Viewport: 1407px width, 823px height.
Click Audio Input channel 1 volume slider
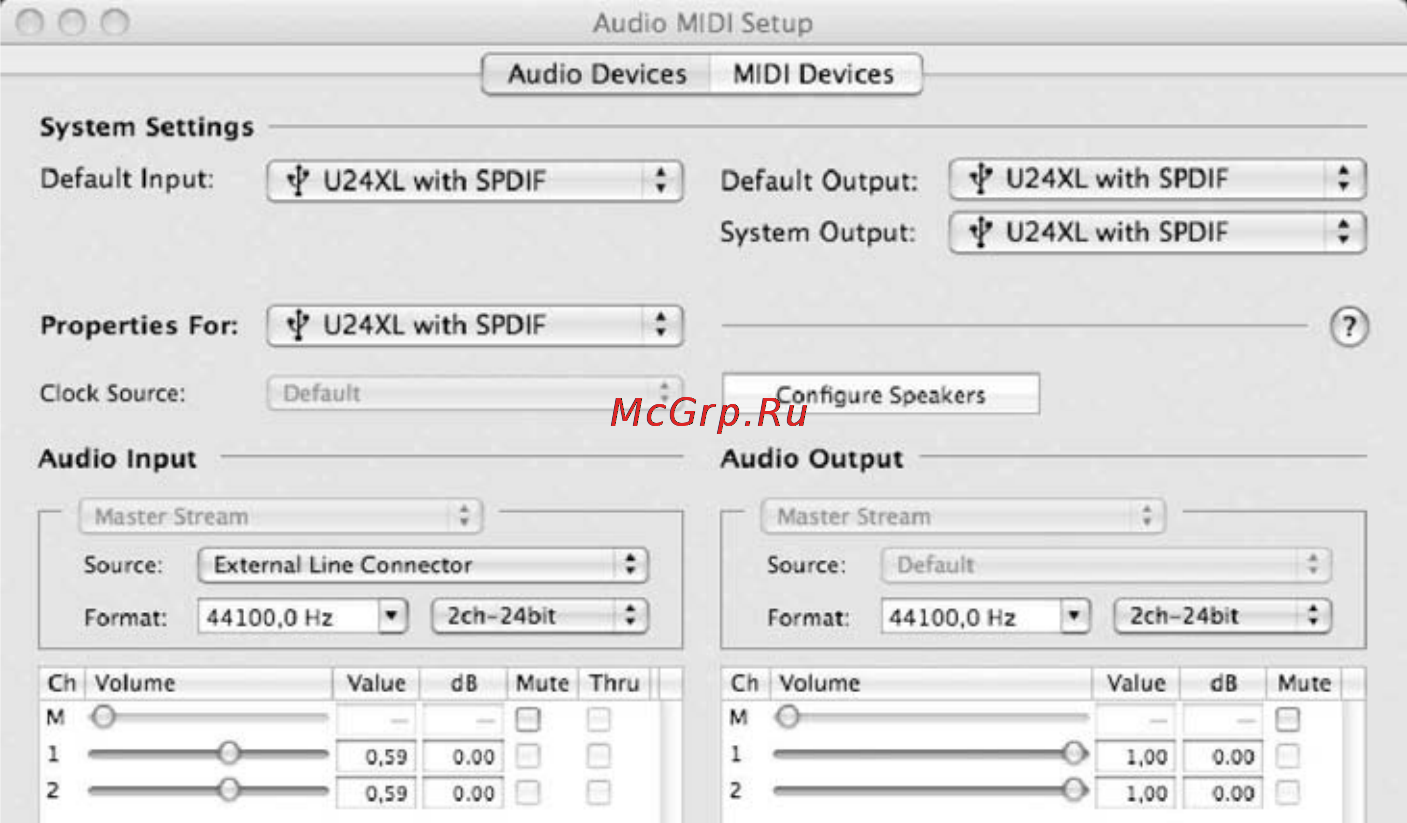(208, 754)
